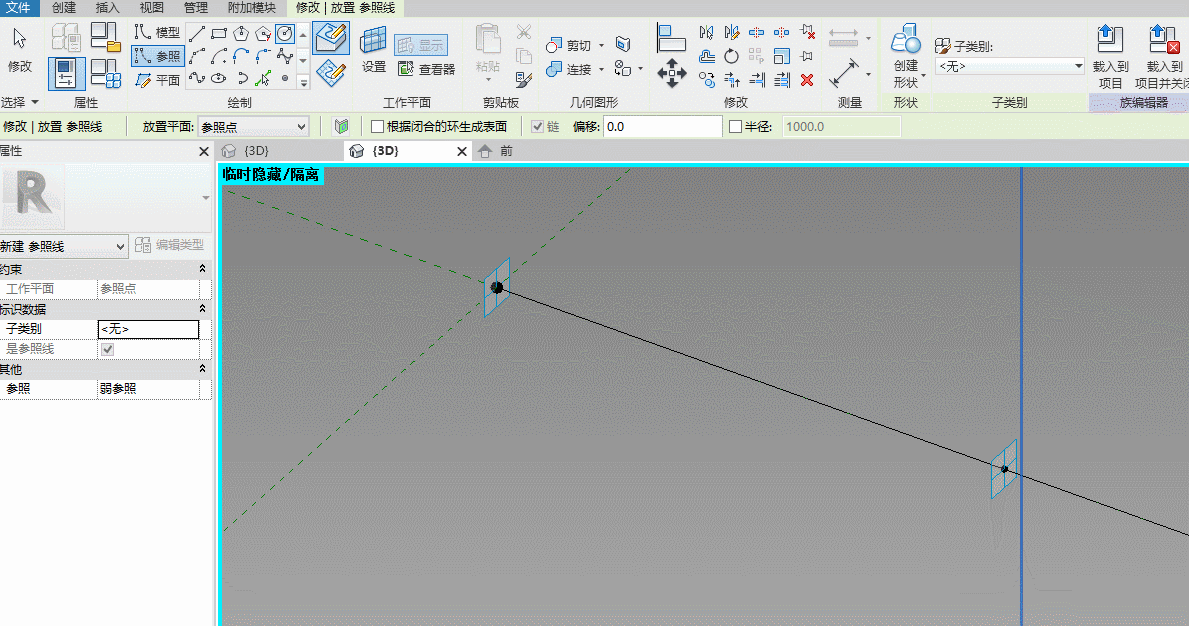Click the red Delete X icon
This screenshot has height=626, width=1189.
coord(807,80)
